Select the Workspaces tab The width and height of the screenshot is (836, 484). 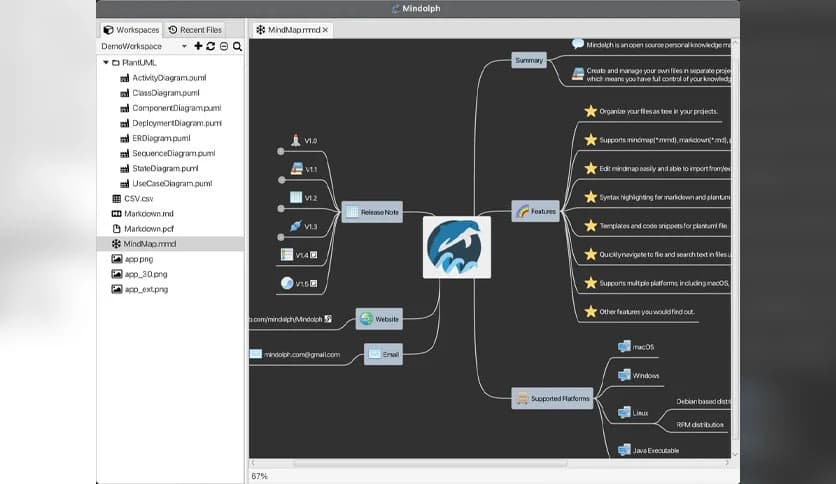tap(131, 30)
